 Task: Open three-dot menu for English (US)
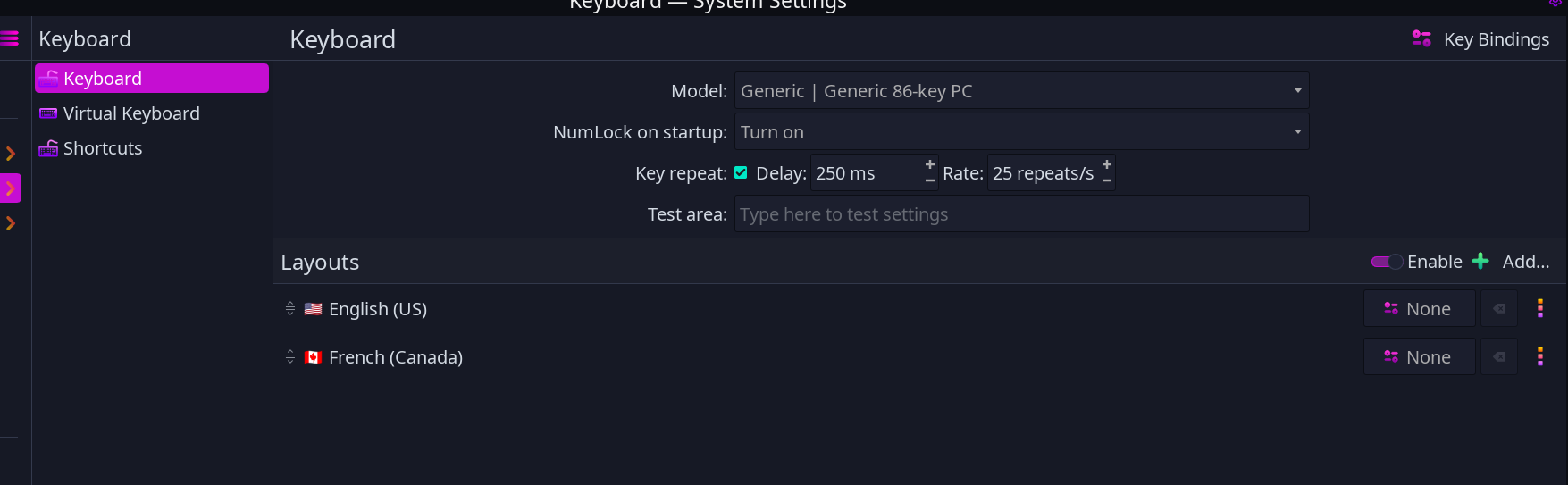tap(1539, 308)
